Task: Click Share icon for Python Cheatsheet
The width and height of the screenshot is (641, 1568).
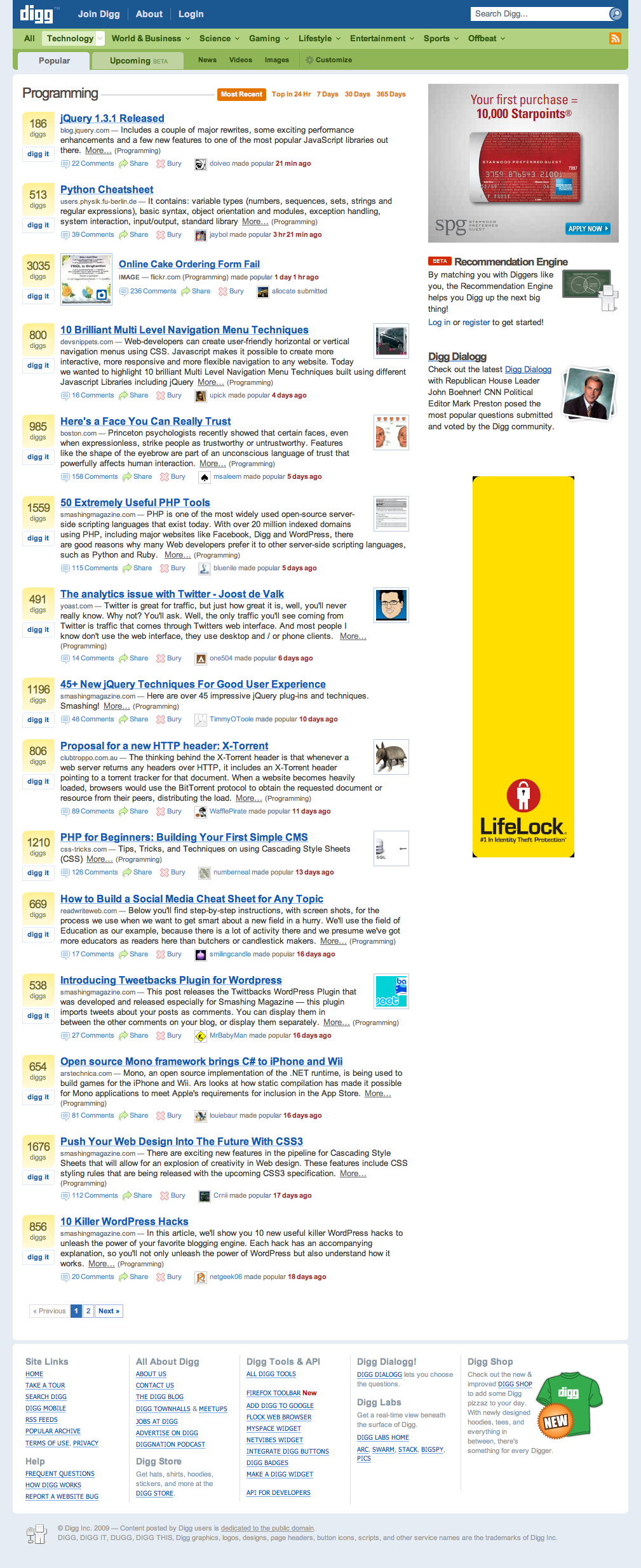Action: (x=123, y=235)
